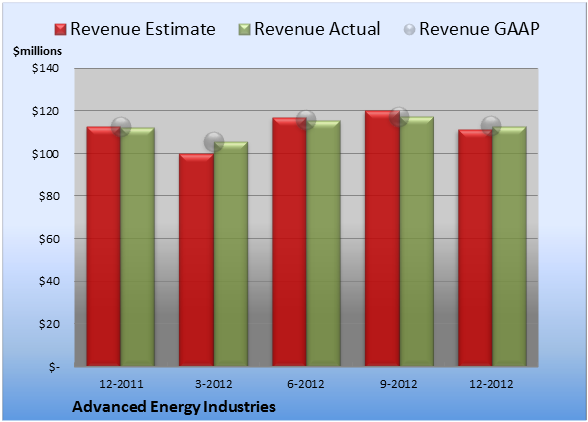Viewport: 588px width, 422px height.
Task: Select the 'Revenue Actual' legend label
Action: coord(317,29)
